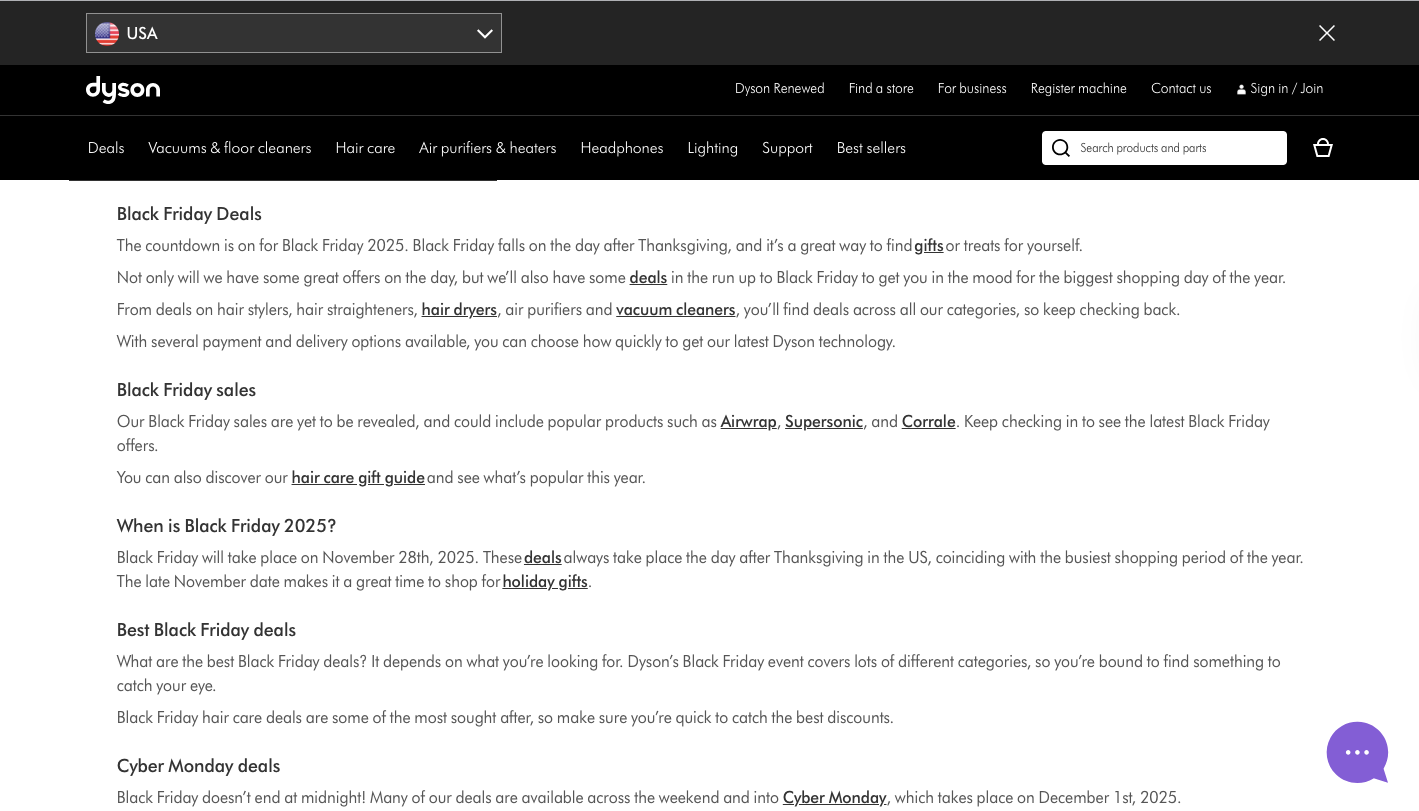Screen dimensions: 1419x811
Task: Open the Support menu
Action: 787,148
